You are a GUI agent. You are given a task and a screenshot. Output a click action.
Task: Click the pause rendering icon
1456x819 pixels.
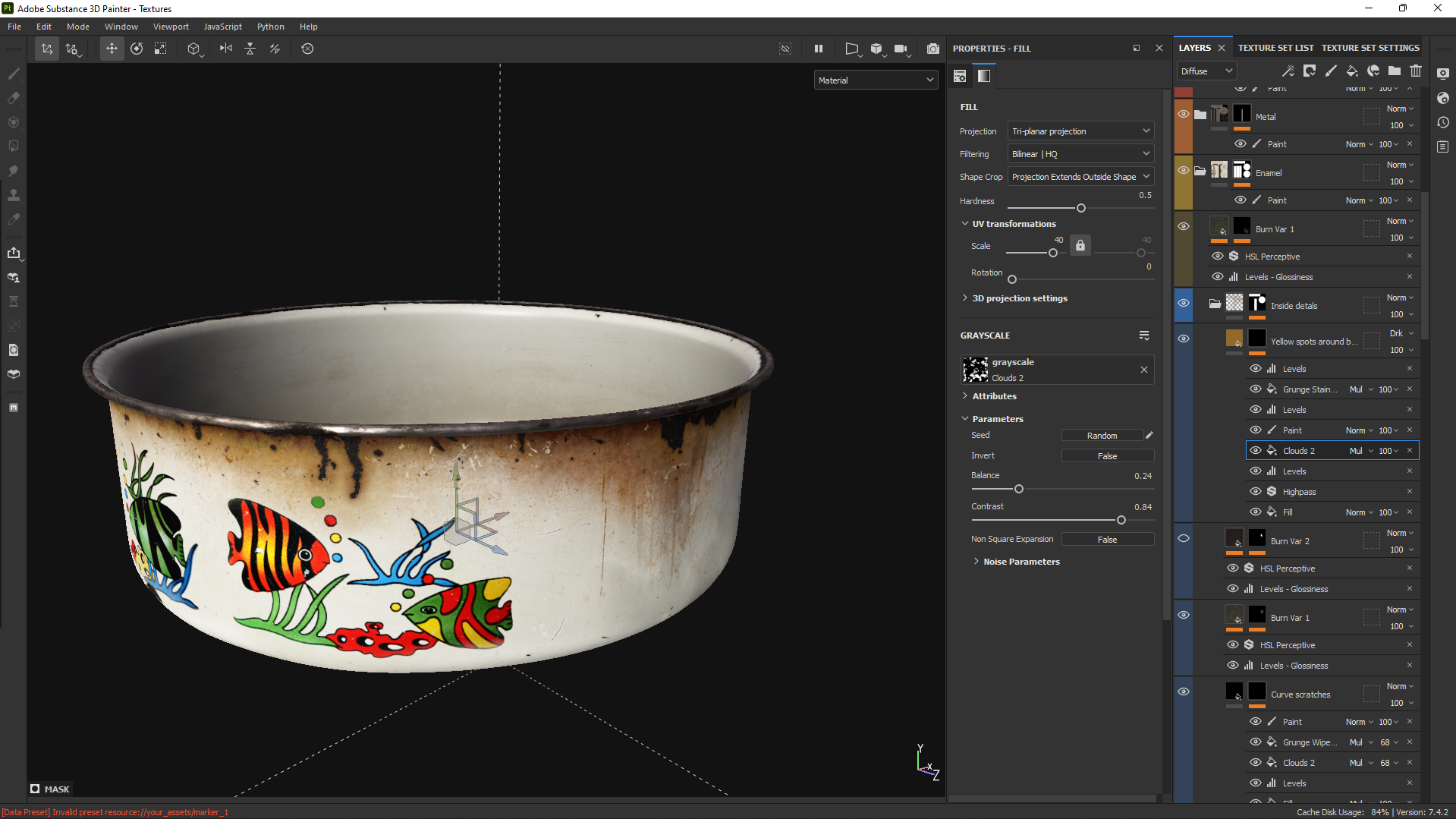coord(819,49)
